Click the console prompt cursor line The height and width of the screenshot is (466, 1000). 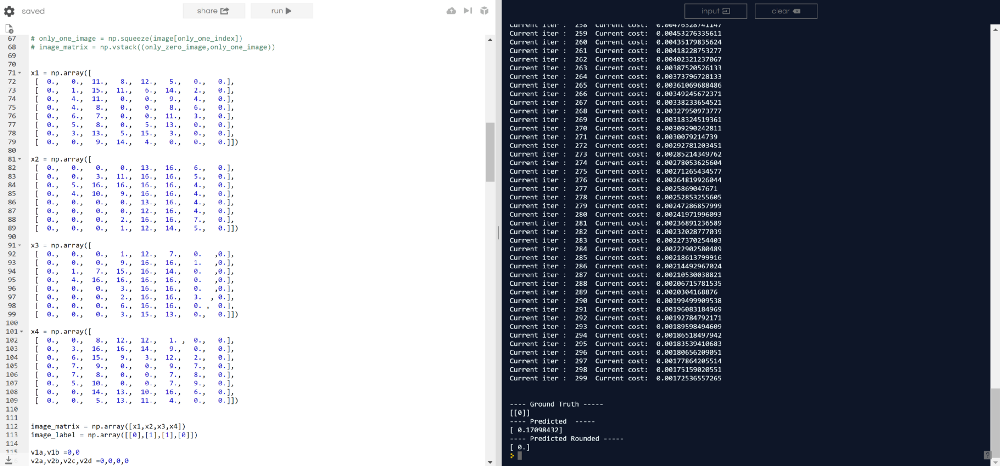click(x=746, y=456)
